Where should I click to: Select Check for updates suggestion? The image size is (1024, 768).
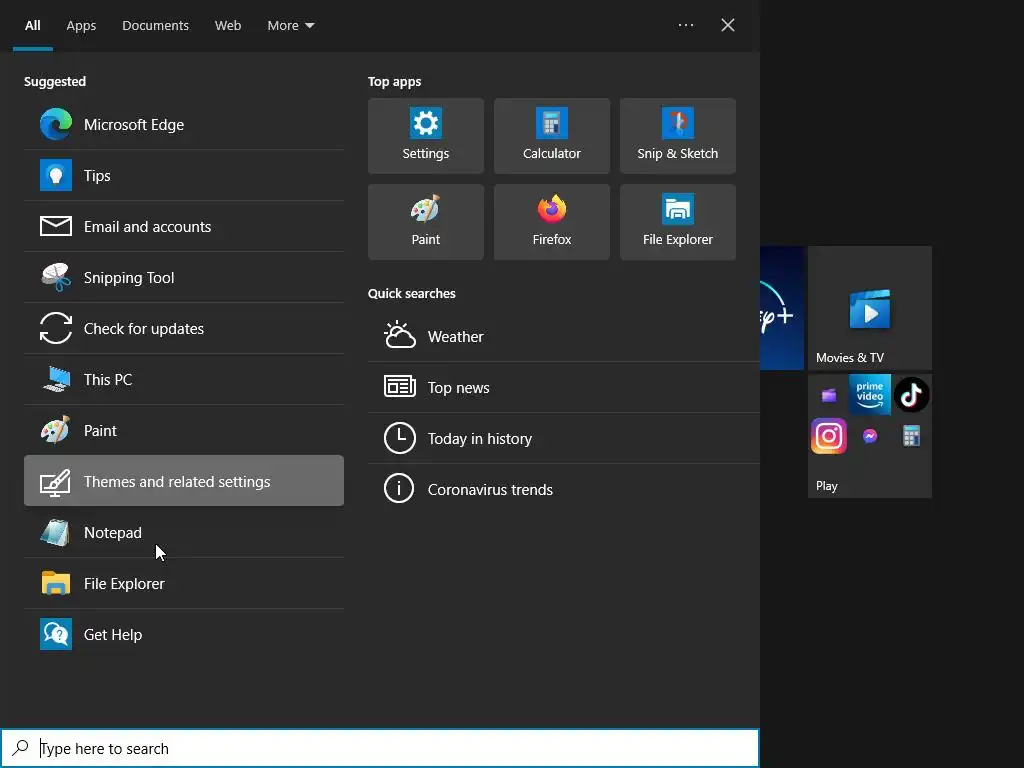click(184, 328)
